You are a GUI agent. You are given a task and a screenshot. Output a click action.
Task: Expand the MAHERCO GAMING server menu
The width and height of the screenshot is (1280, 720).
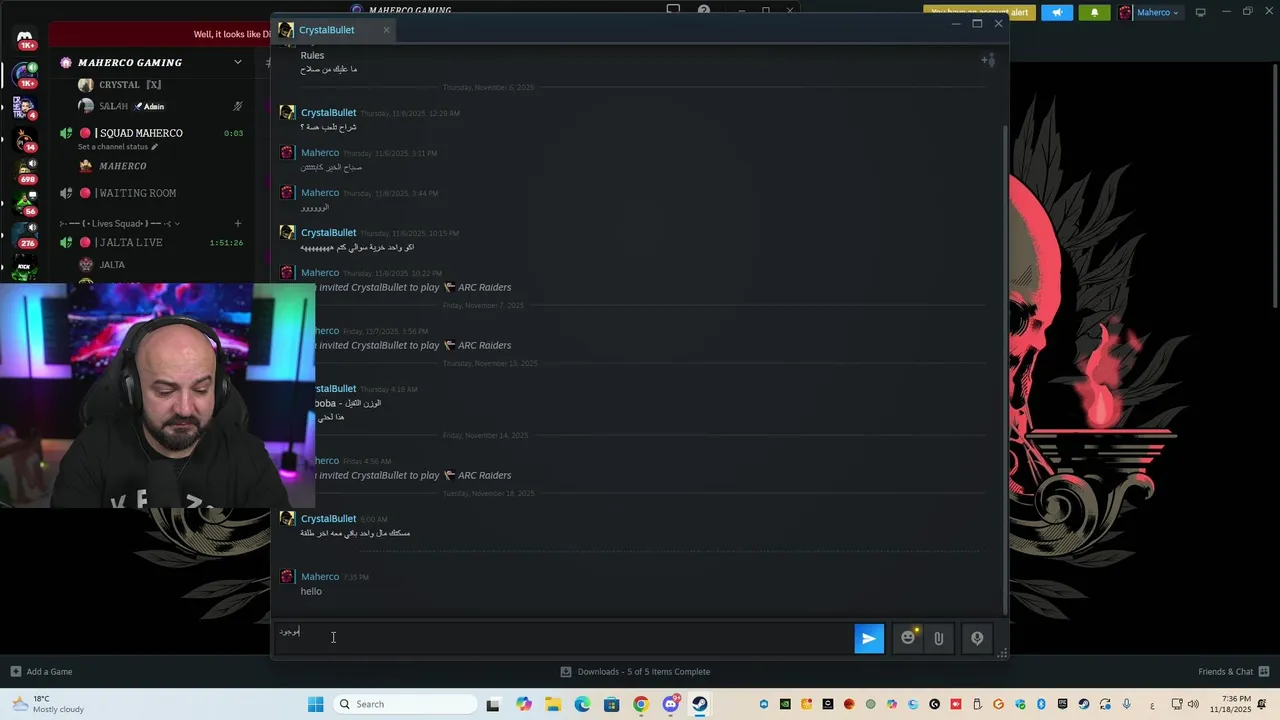click(x=237, y=62)
